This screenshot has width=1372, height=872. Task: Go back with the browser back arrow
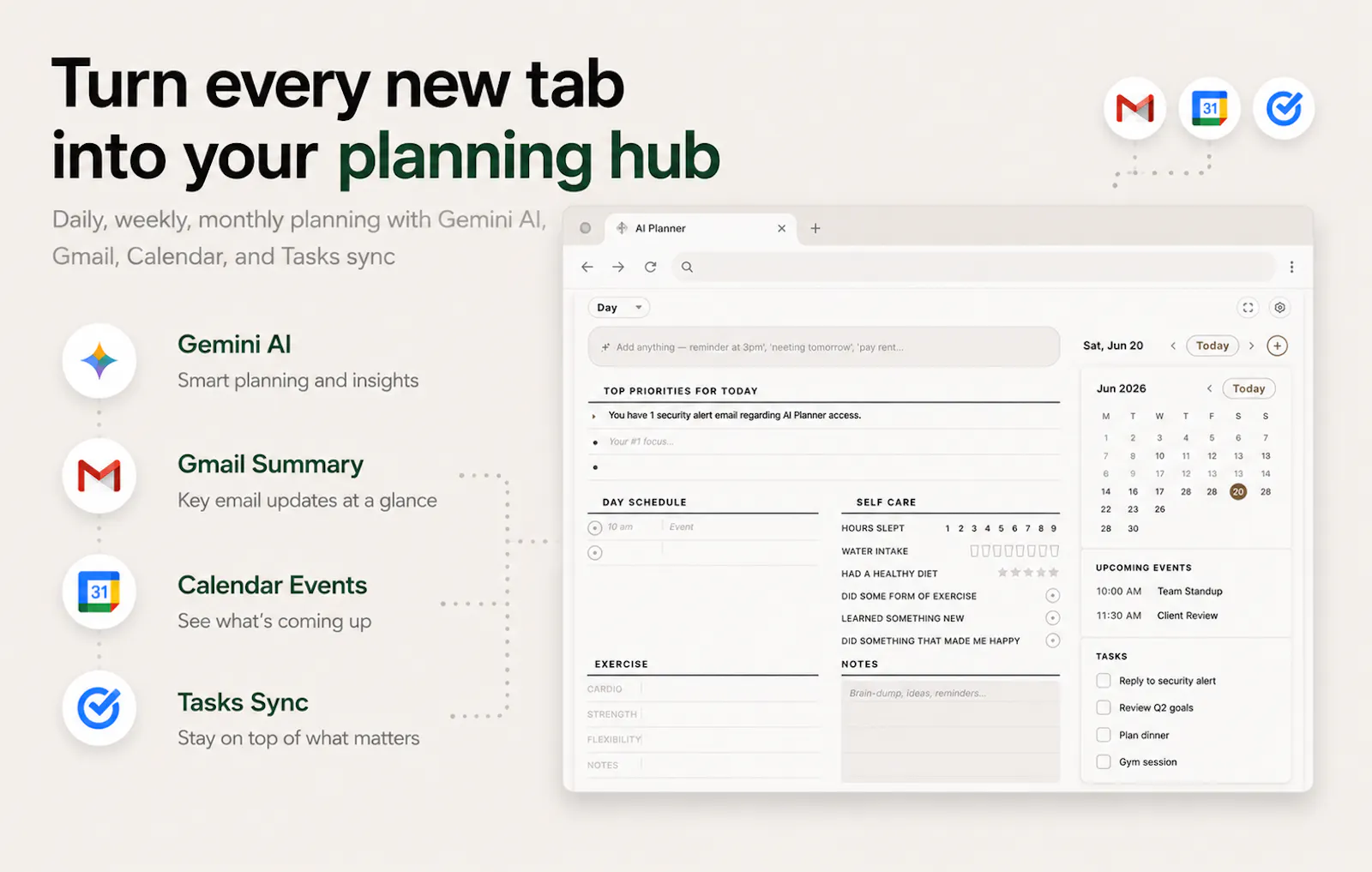pyautogui.click(x=587, y=267)
